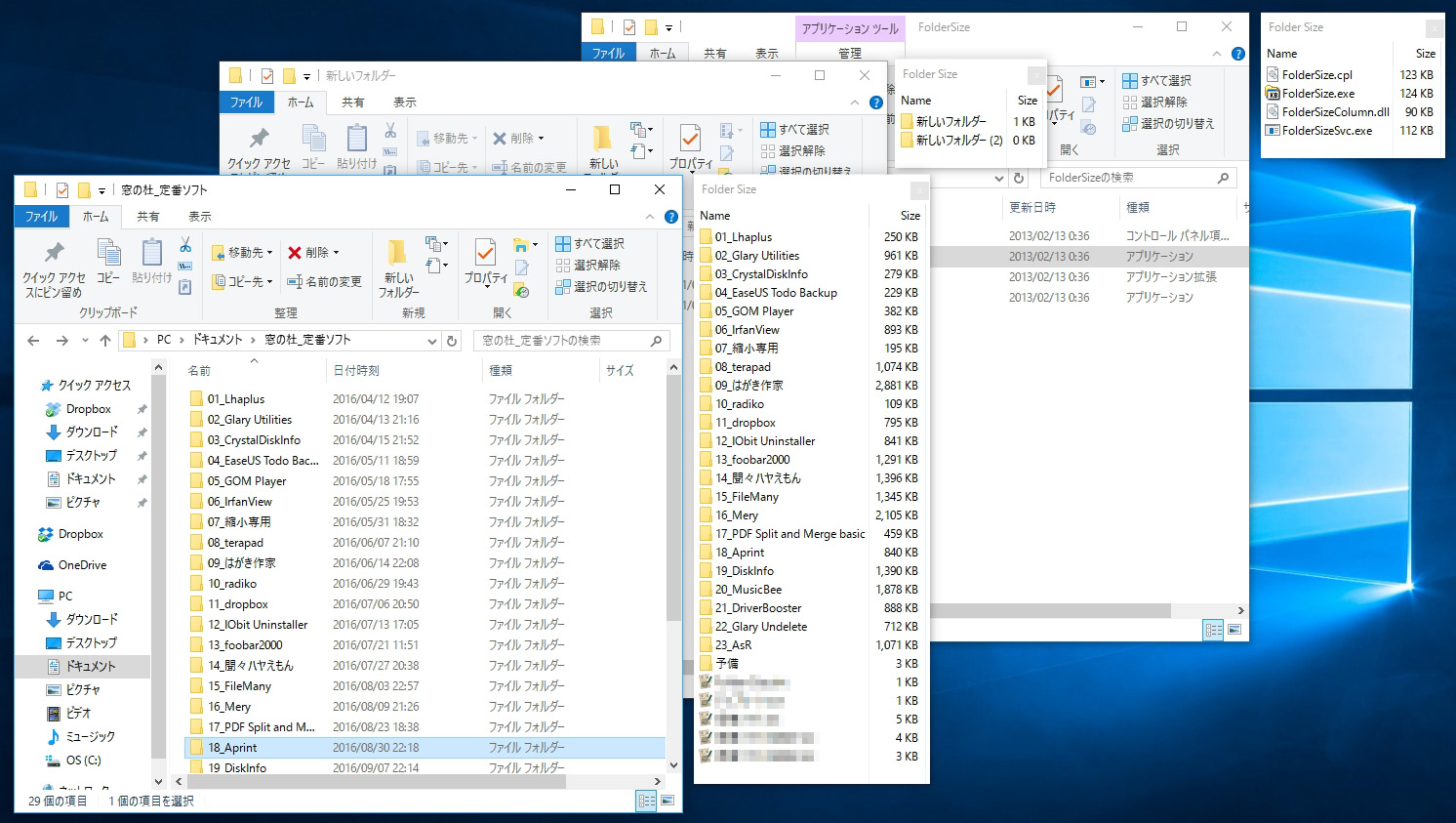Go forward in 窓の杜_定番ソフト window
This screenshot has height=823, width=1456.
tap(61, 341)
